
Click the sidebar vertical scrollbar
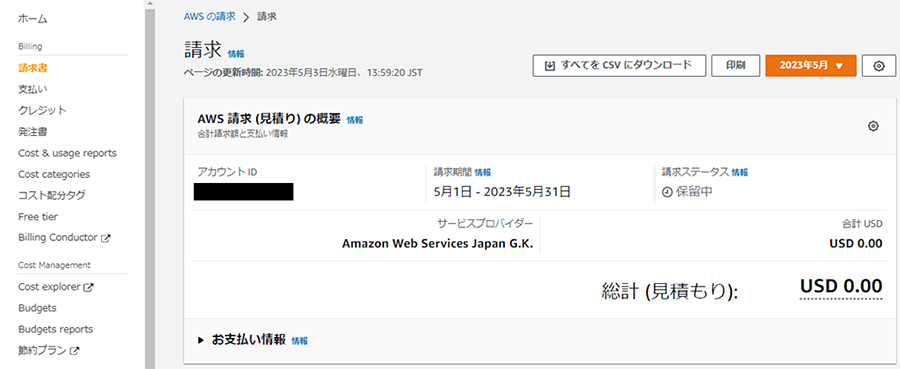click(x=150, y=184)
